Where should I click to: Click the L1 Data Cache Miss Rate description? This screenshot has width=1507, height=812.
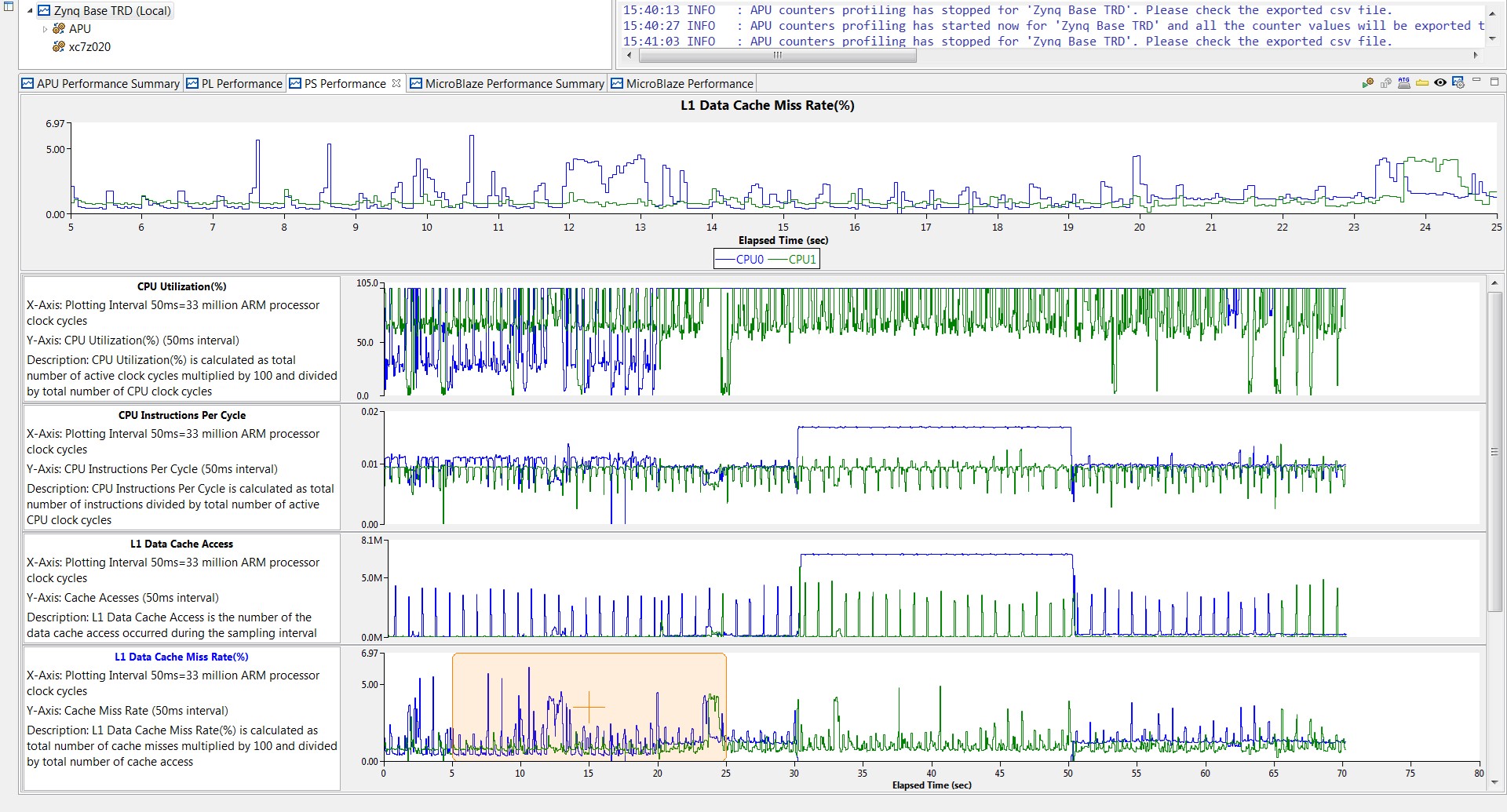(x=182, y=746)
